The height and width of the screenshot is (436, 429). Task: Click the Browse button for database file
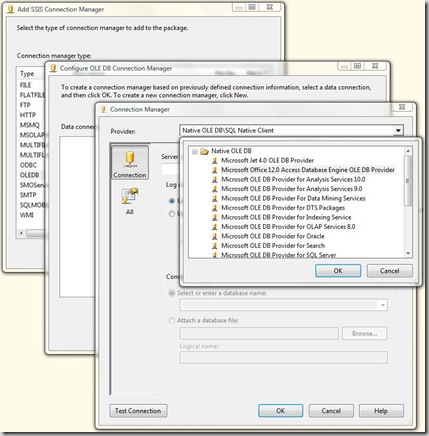(x=365, y=333)
